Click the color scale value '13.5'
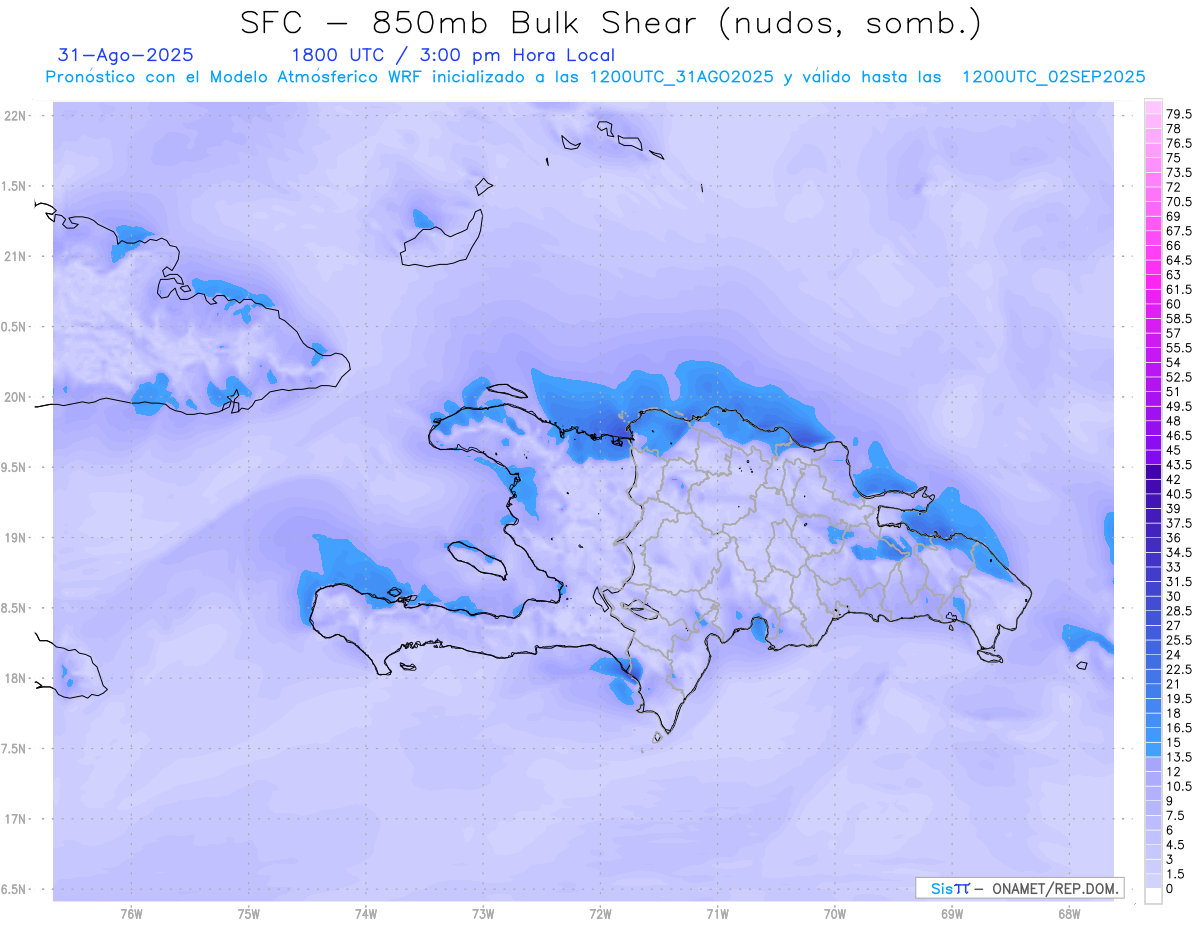Viewport: 1200px width, 927px height. [x=1181, y=757]
